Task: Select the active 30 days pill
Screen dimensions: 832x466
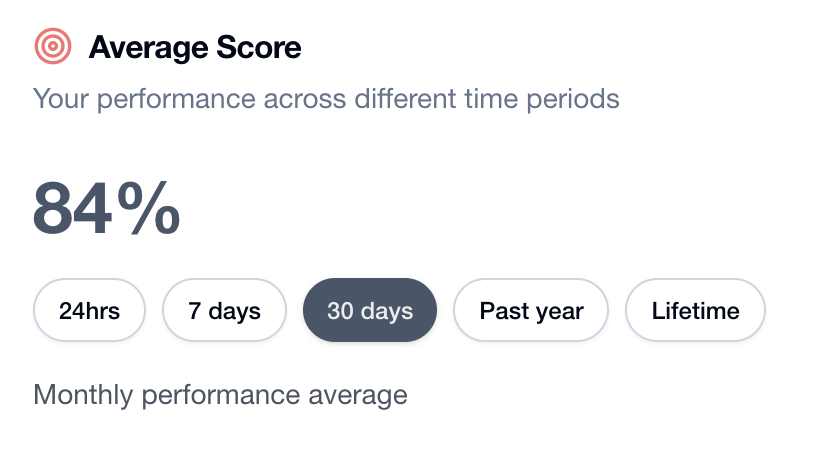Action: (370, 311)
